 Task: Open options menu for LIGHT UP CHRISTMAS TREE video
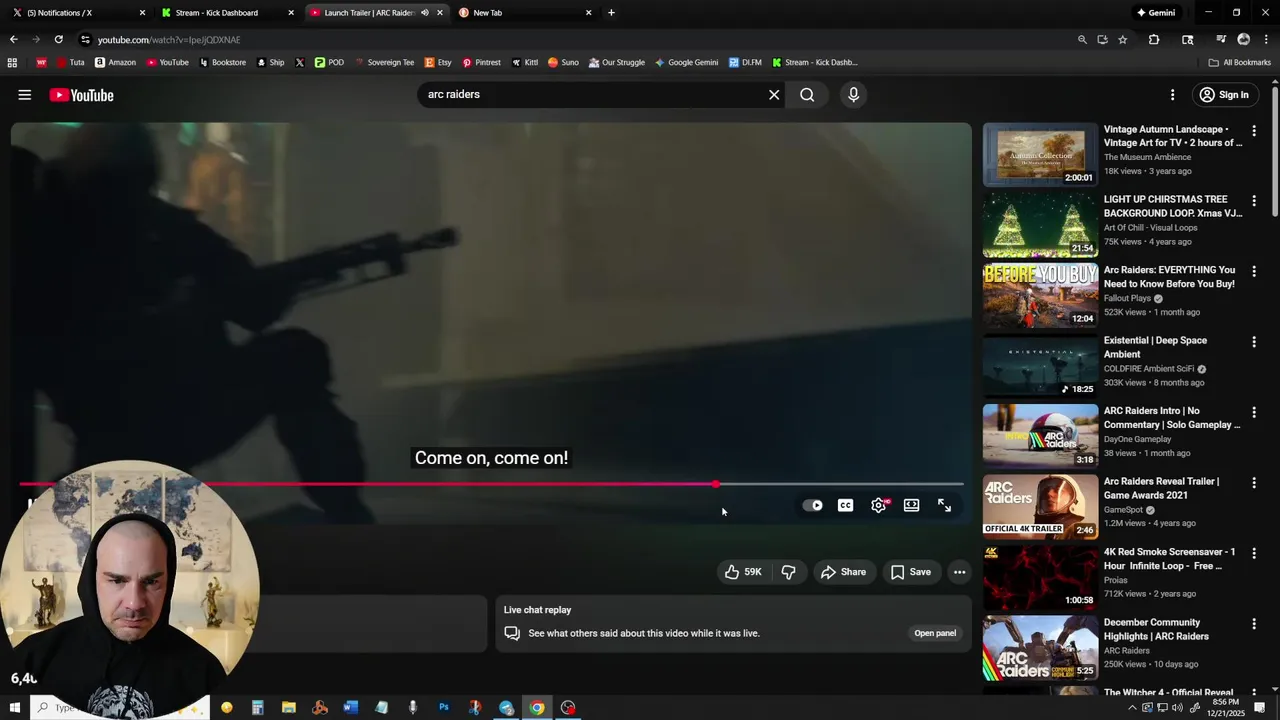coord(1254,201)
